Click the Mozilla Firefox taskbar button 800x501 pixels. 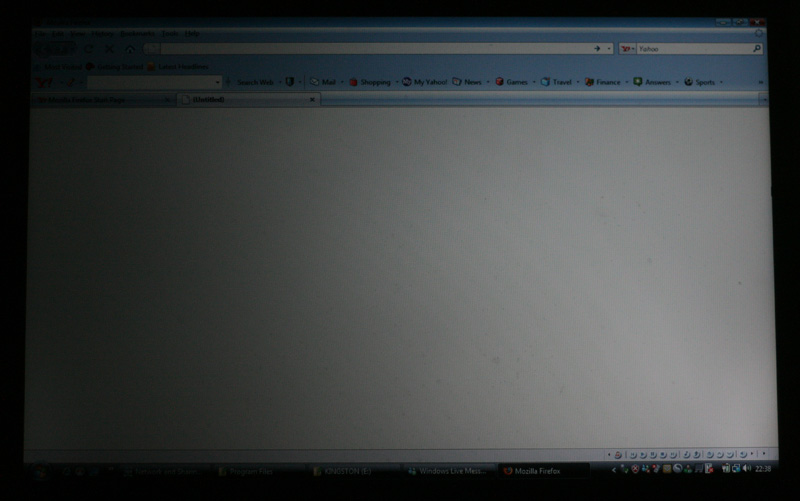(543, 471)
